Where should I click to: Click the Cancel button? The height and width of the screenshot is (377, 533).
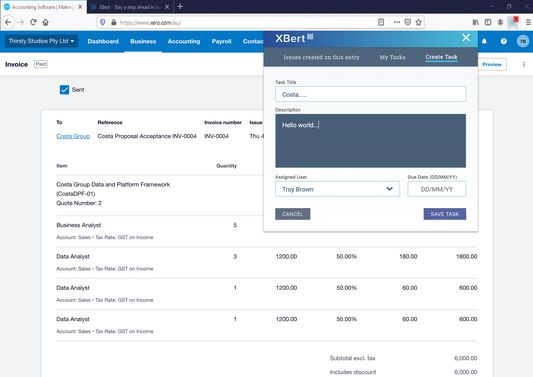pos(292,214)
